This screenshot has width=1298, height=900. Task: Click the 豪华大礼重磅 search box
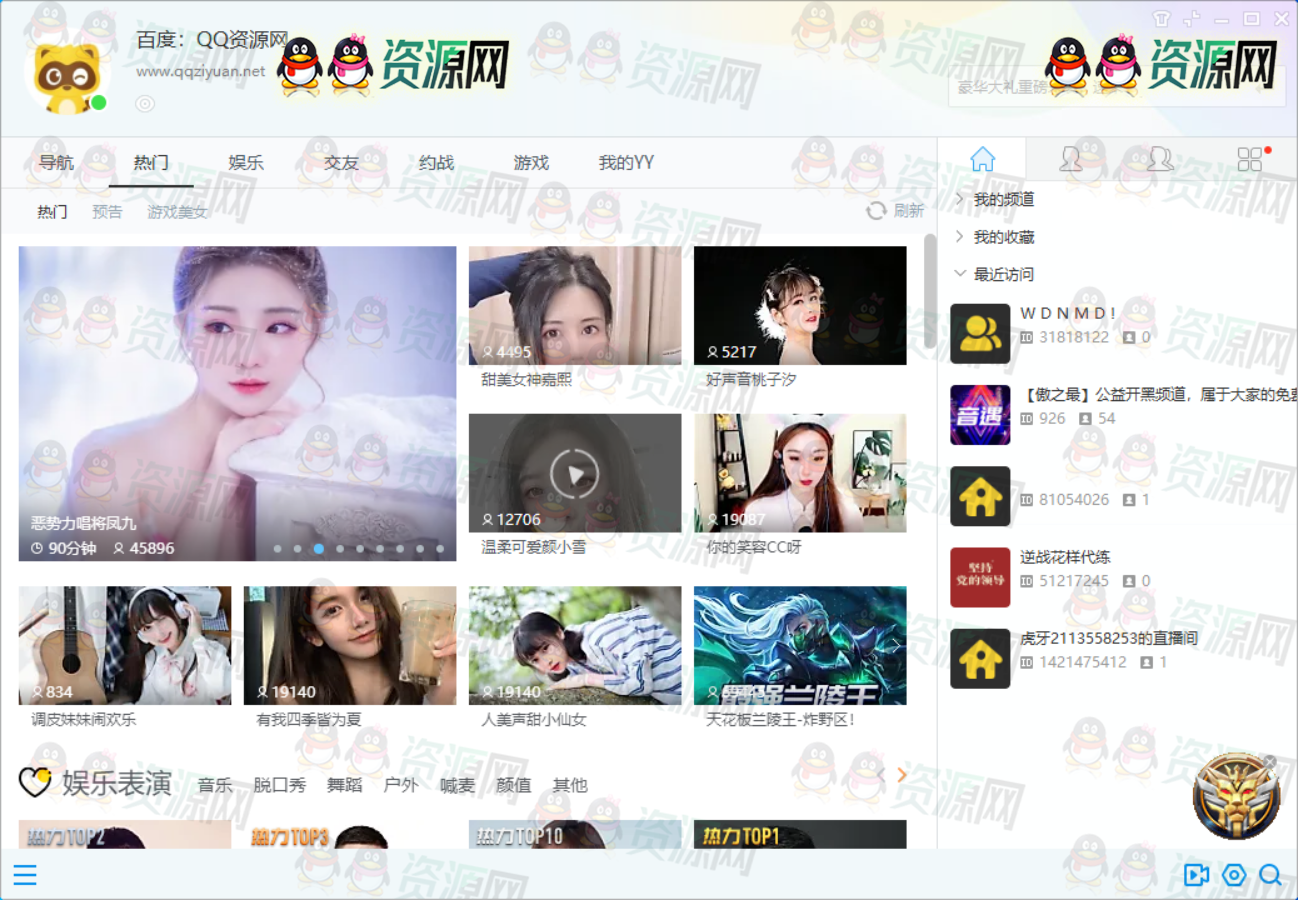click(1116, 87)
